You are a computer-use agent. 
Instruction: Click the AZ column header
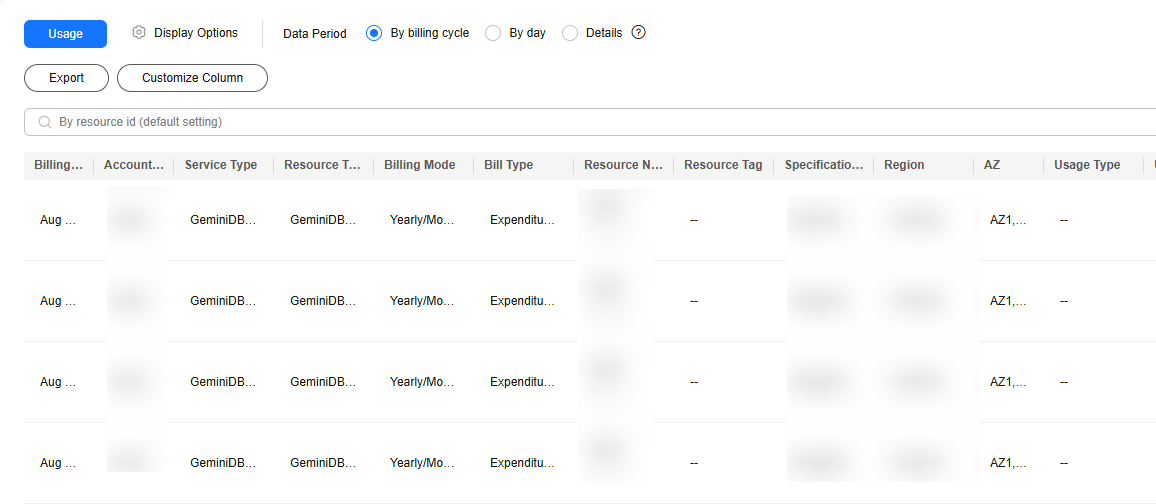(x=992, y=165)
